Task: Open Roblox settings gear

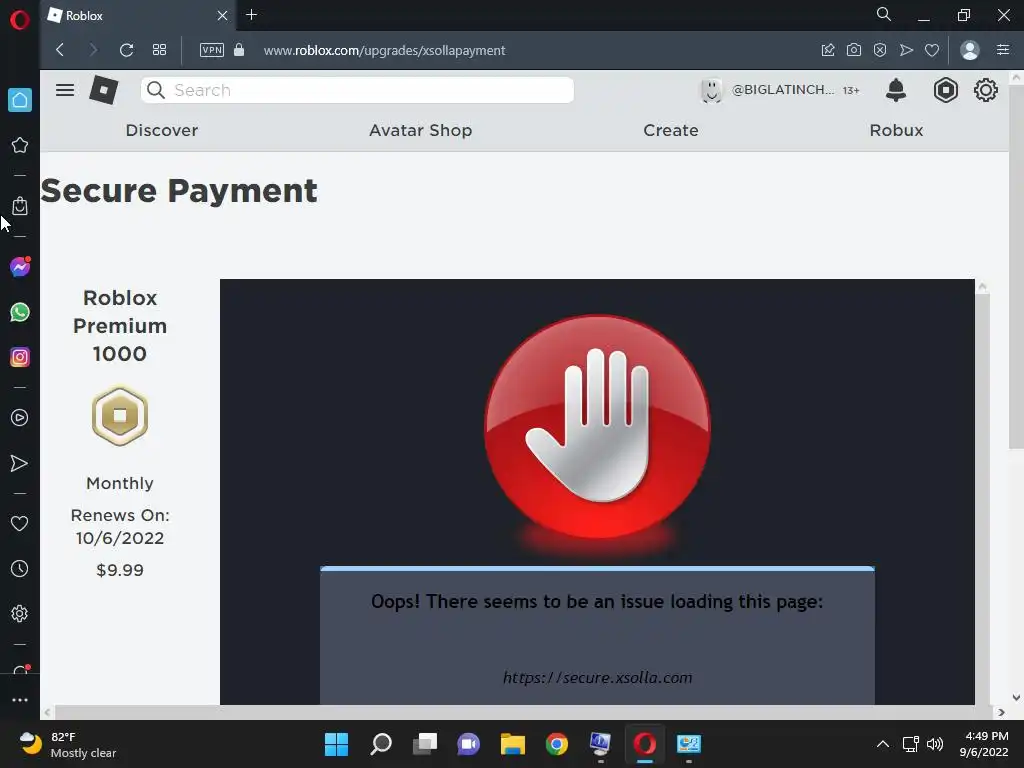Action: click(985, 90)
